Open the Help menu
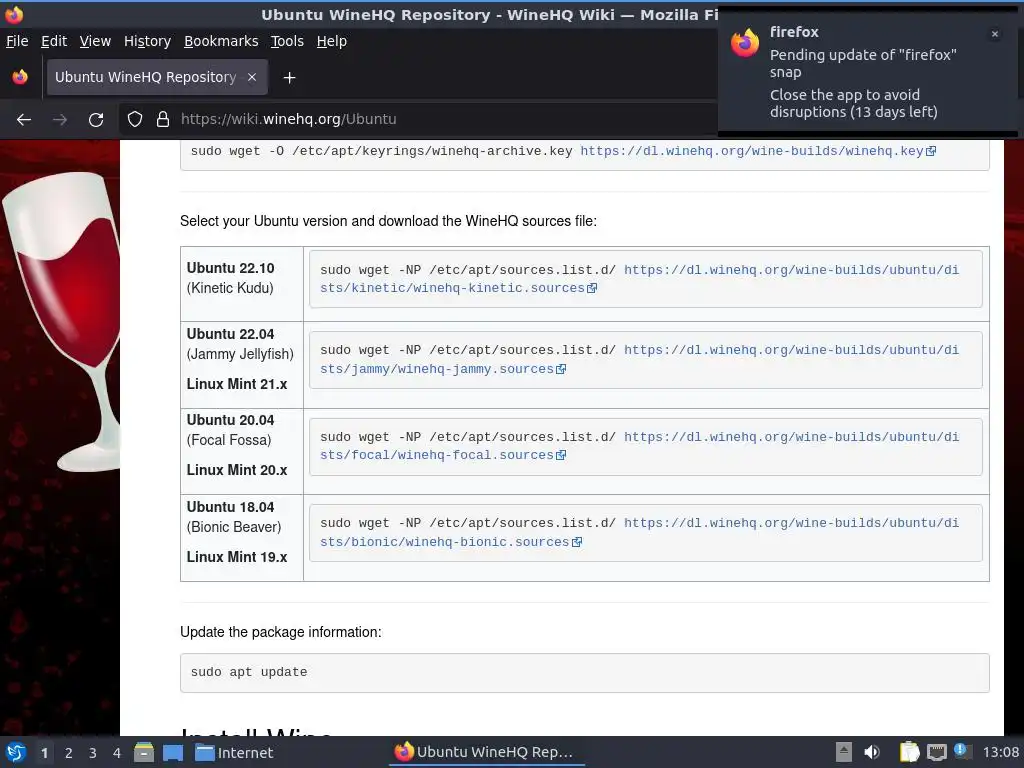 [332, 41]
